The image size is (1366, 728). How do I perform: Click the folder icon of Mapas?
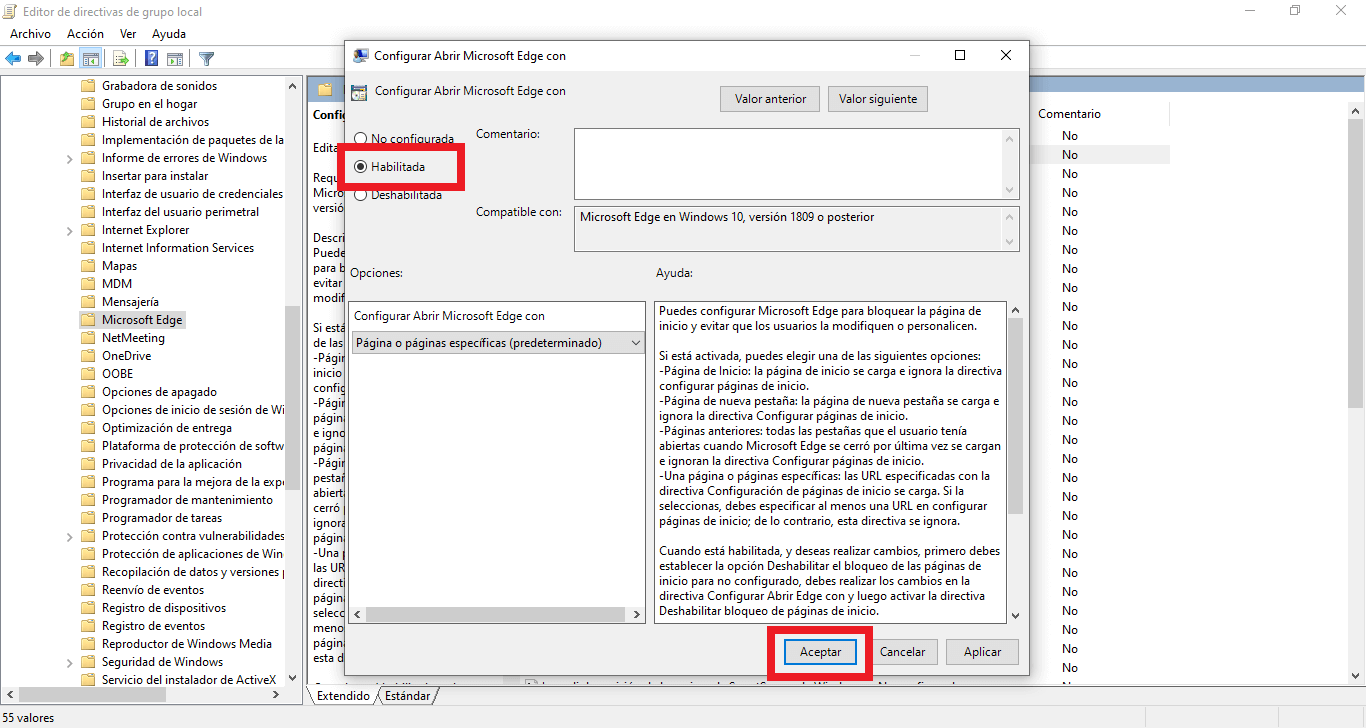click(x=88, y=266)
